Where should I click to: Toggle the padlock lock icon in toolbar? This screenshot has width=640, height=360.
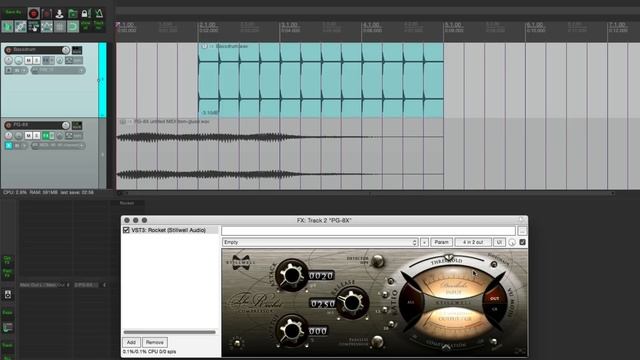pos(85,14)
